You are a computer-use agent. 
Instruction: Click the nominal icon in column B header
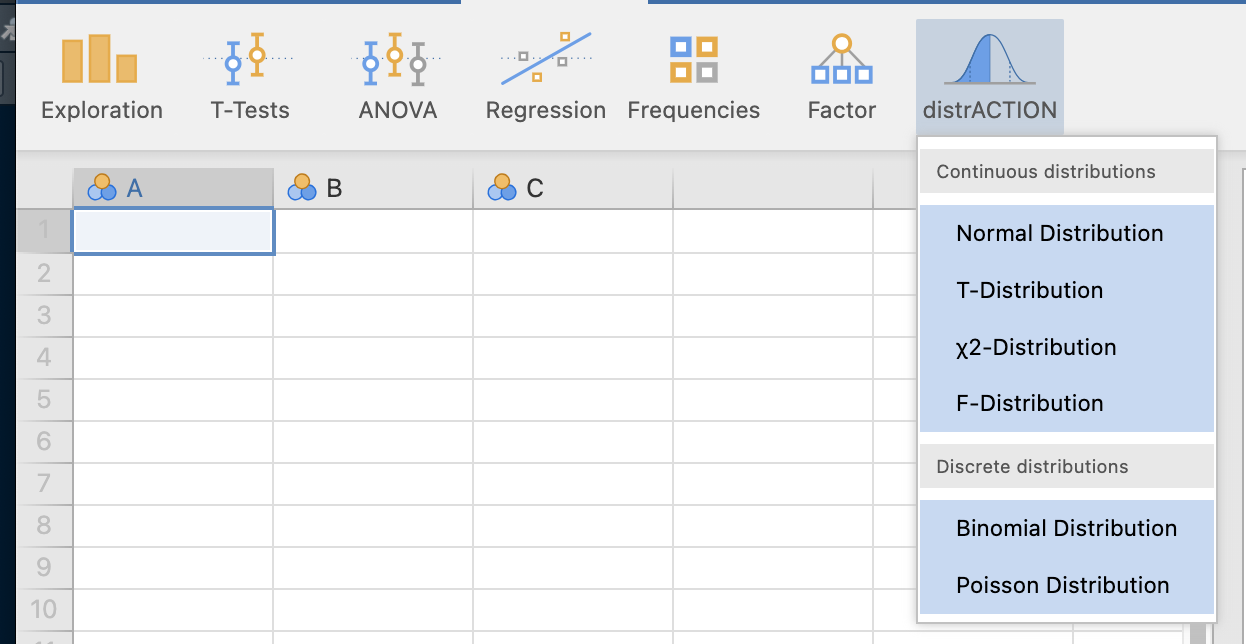(x=302, y=187)
